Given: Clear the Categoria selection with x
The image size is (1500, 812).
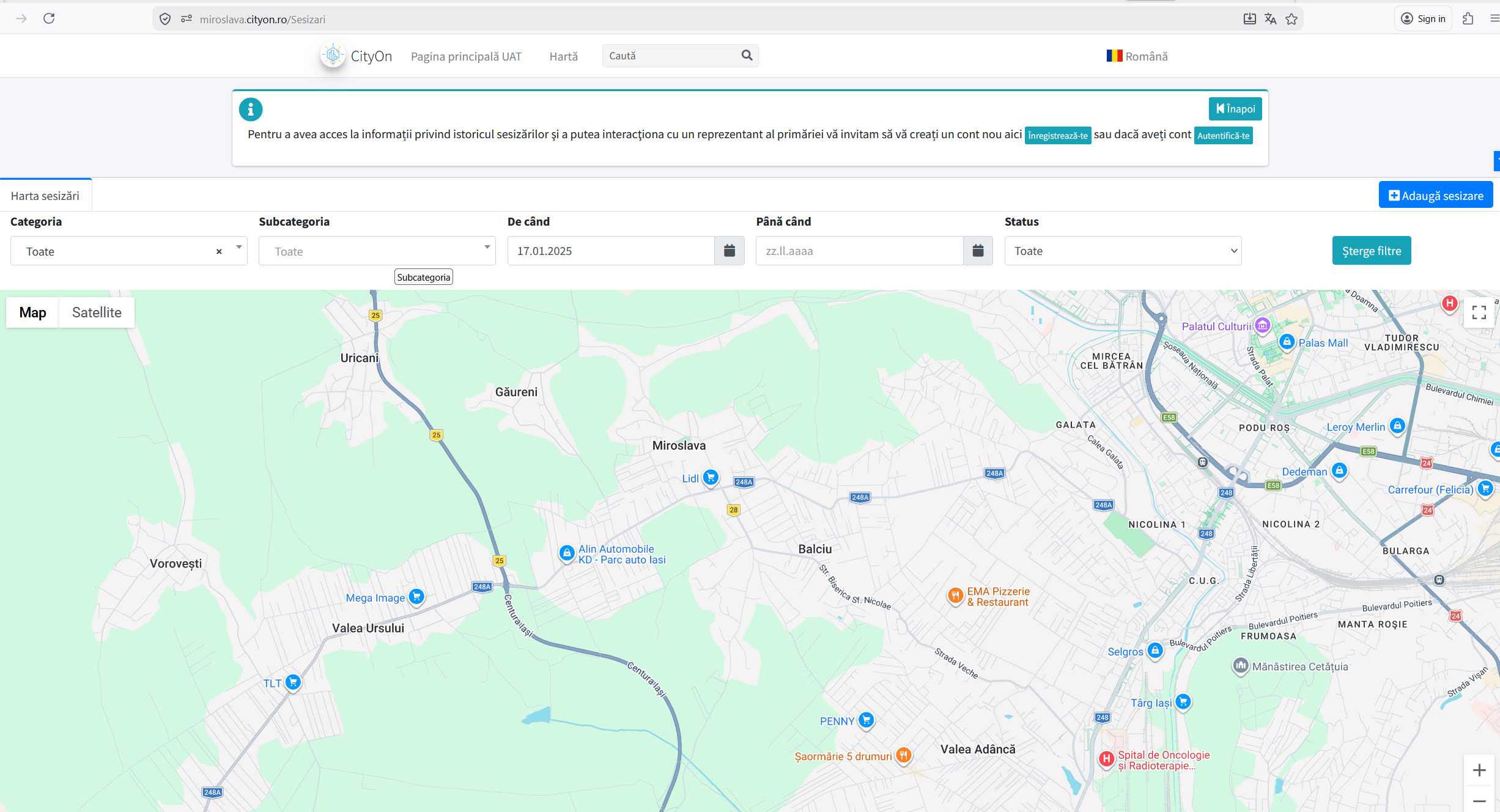Looking at the screenshot, I should pos(219,251).
